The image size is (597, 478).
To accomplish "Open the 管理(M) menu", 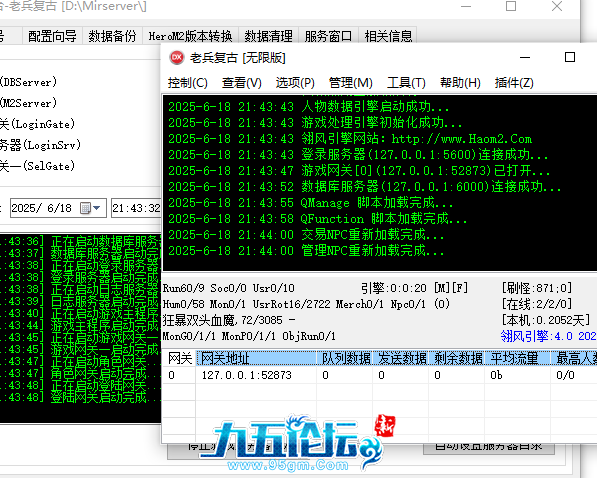I will pos(350,83).
